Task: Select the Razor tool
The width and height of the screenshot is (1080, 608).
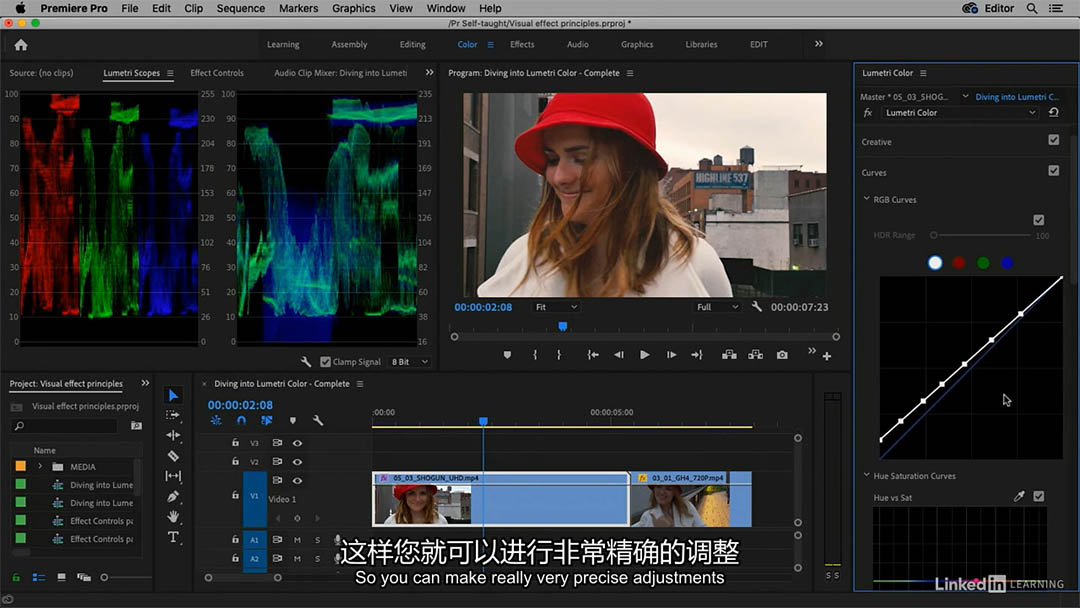Action: pos(173,455)
